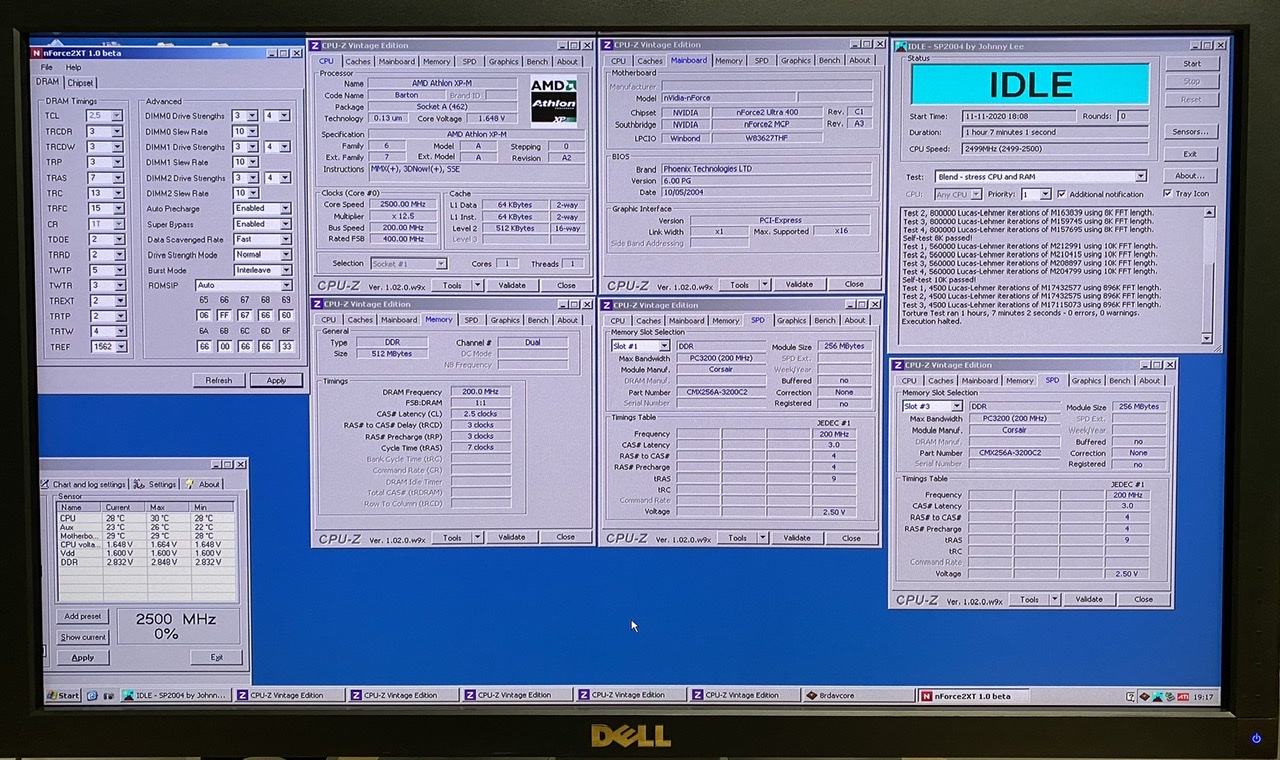Viewport: 1280px width, 760px height.
Task: Click Close in CPU-Z Slot #3 window
Action: (x=1143, y=599)
